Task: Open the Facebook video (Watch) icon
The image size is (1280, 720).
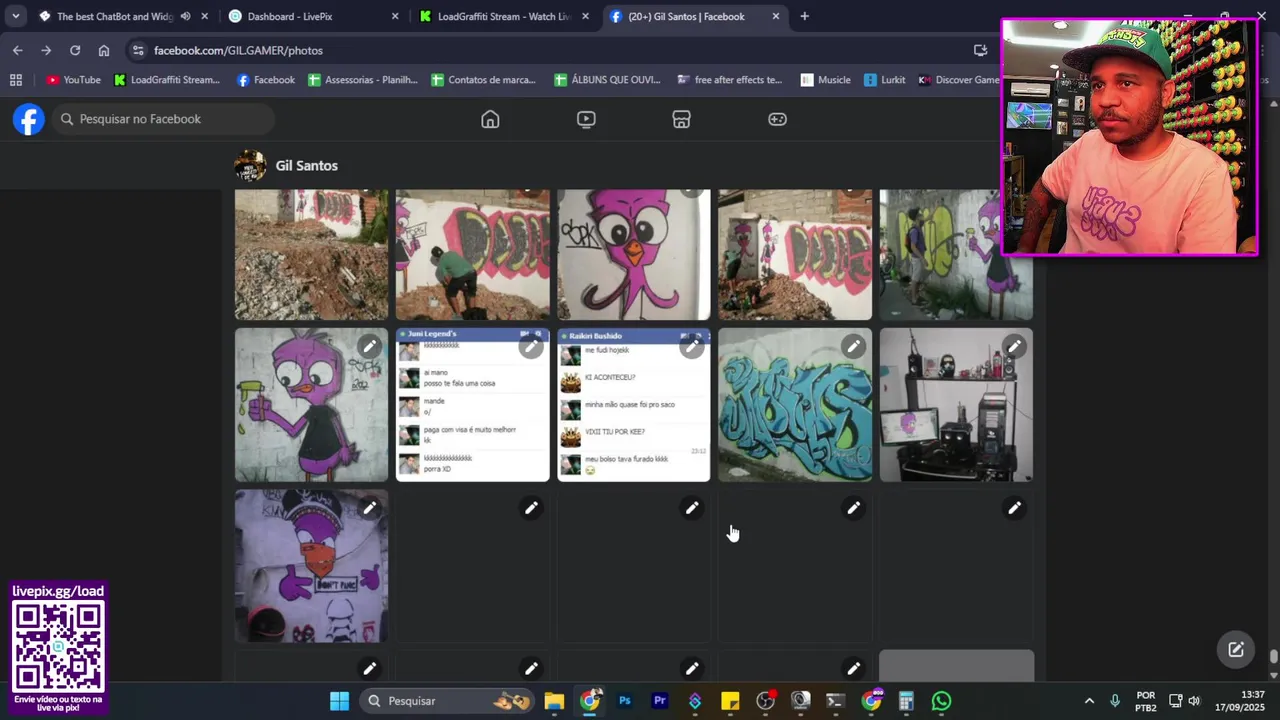Action: tap(586, 119)
